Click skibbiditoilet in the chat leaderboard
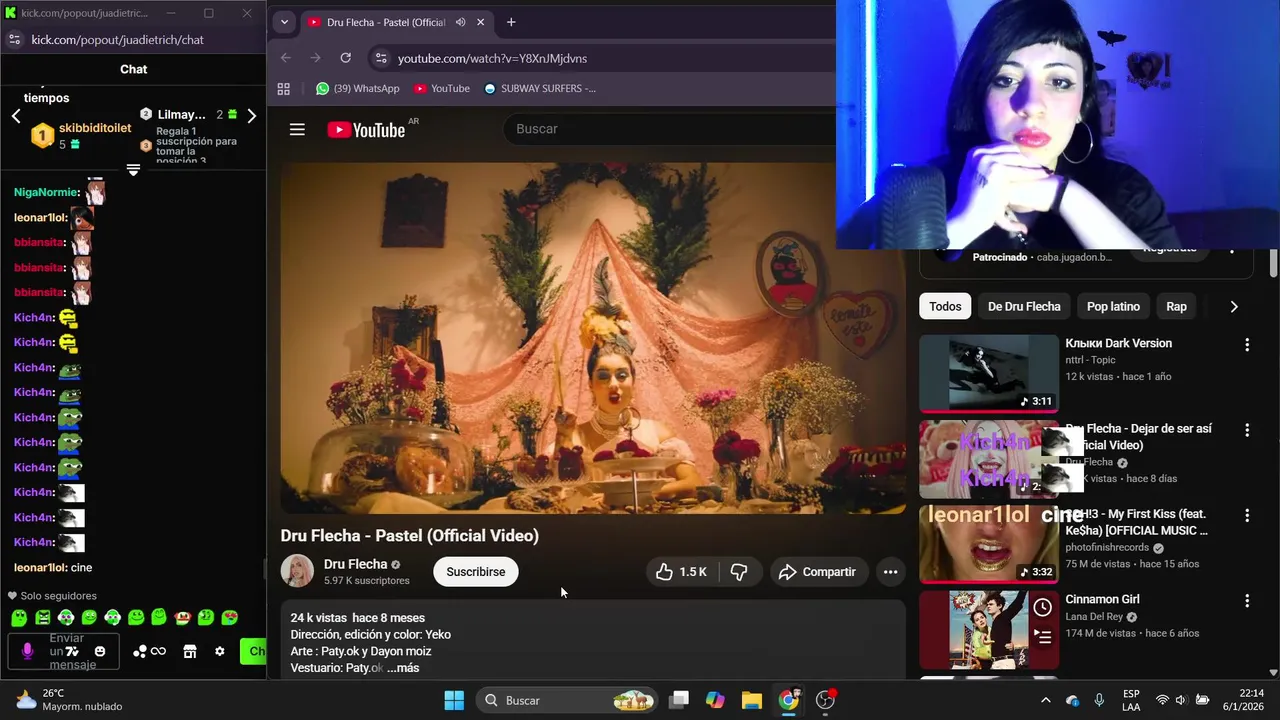This screenshot has height=720, width=1280. click(x=95, y=128)
